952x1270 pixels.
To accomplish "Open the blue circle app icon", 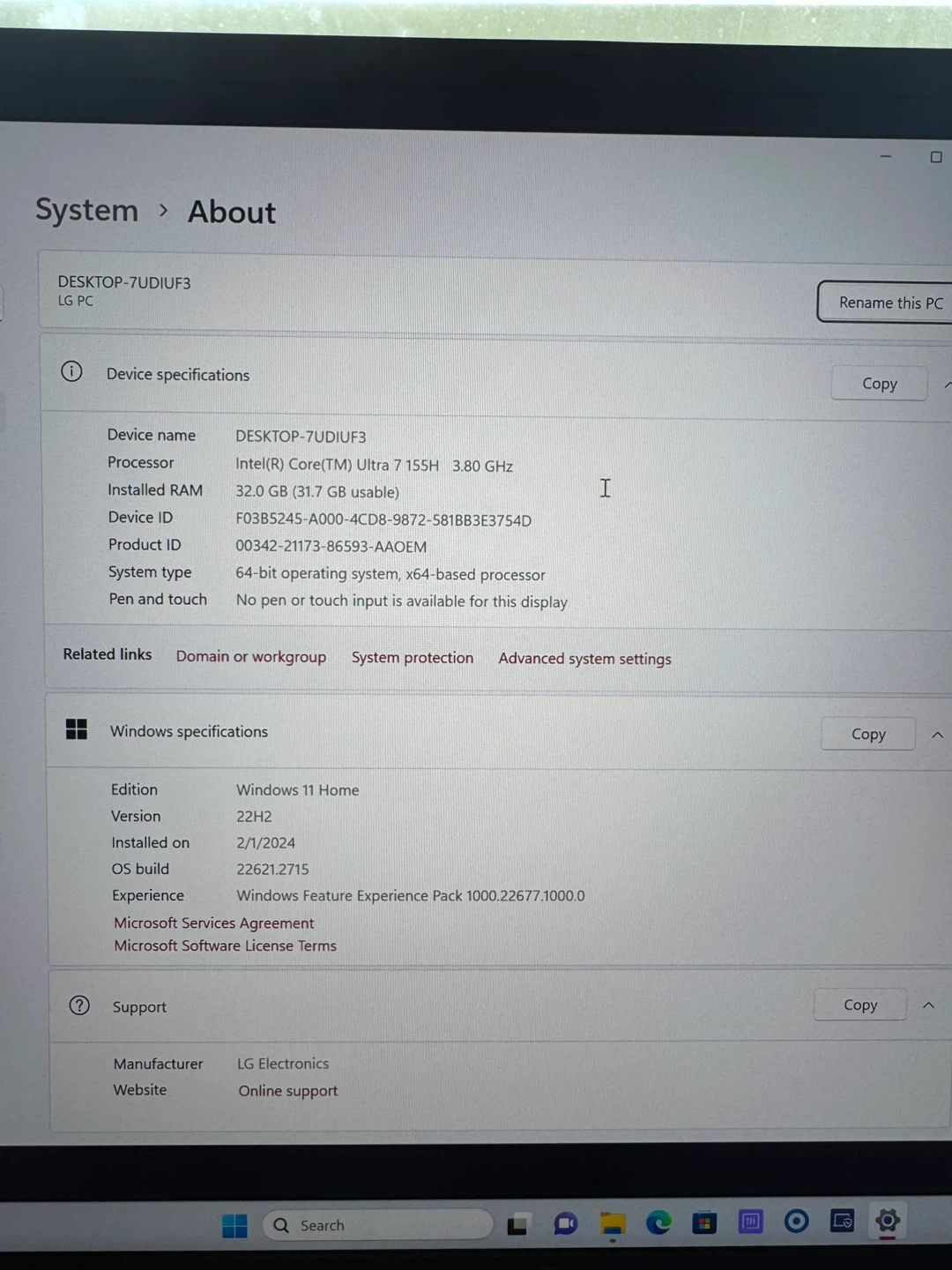I will click(797, 1221).
